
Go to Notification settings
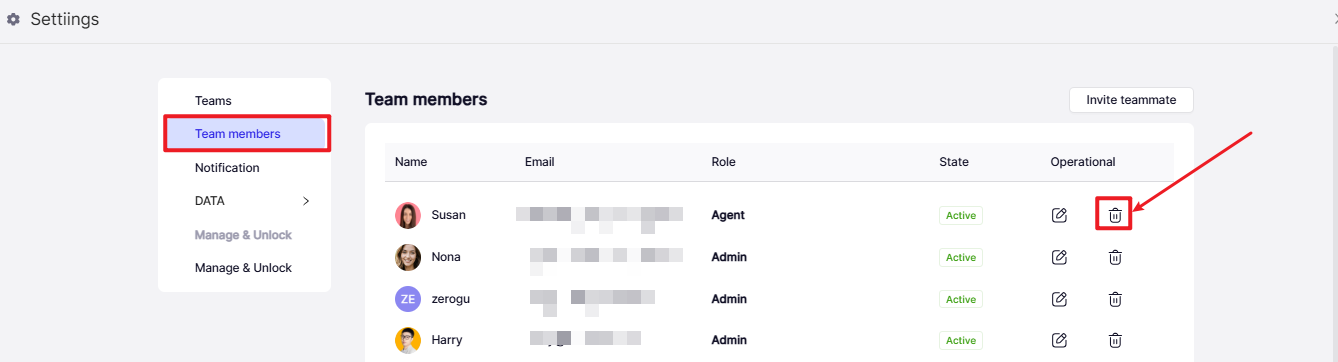click(227, 168)
